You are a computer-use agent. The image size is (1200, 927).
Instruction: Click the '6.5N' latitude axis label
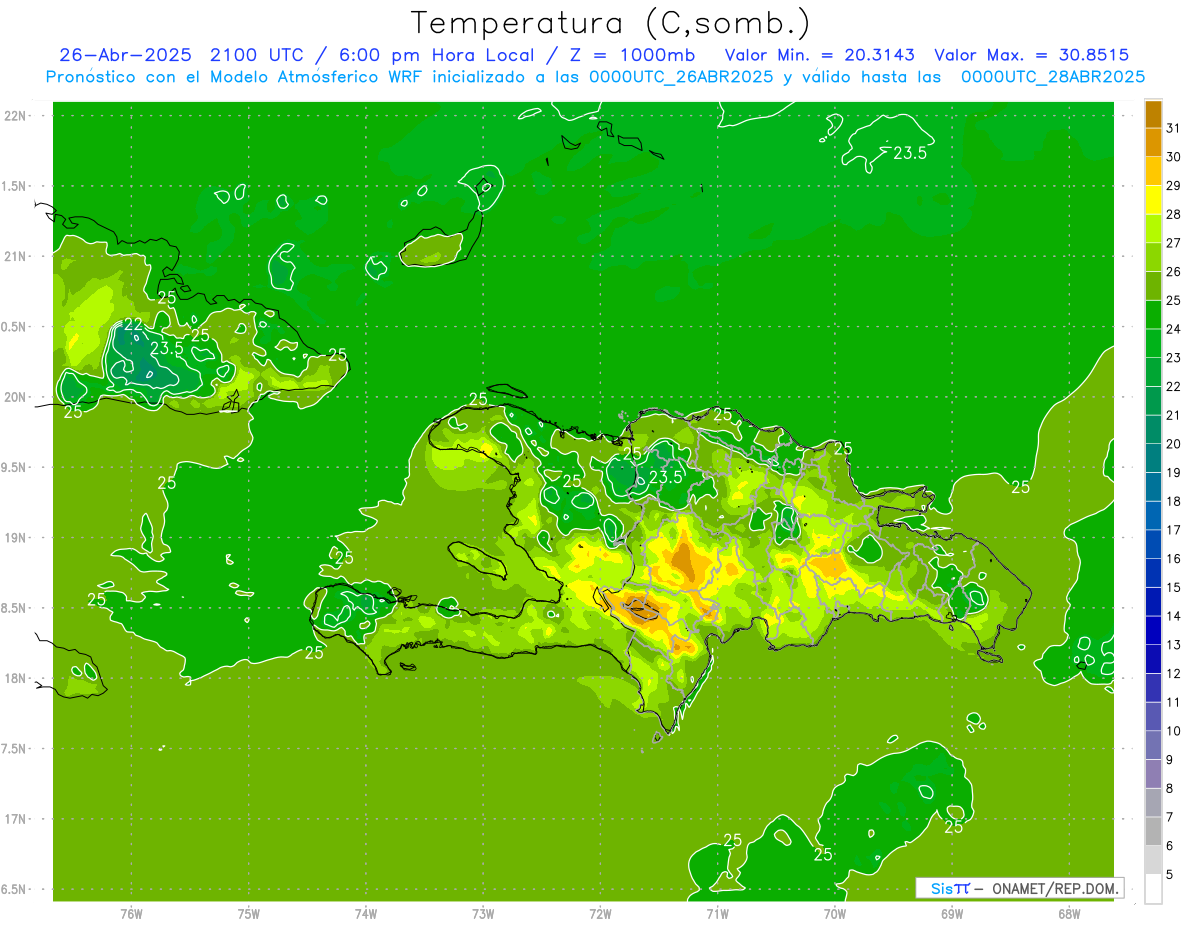pos(13,889)
